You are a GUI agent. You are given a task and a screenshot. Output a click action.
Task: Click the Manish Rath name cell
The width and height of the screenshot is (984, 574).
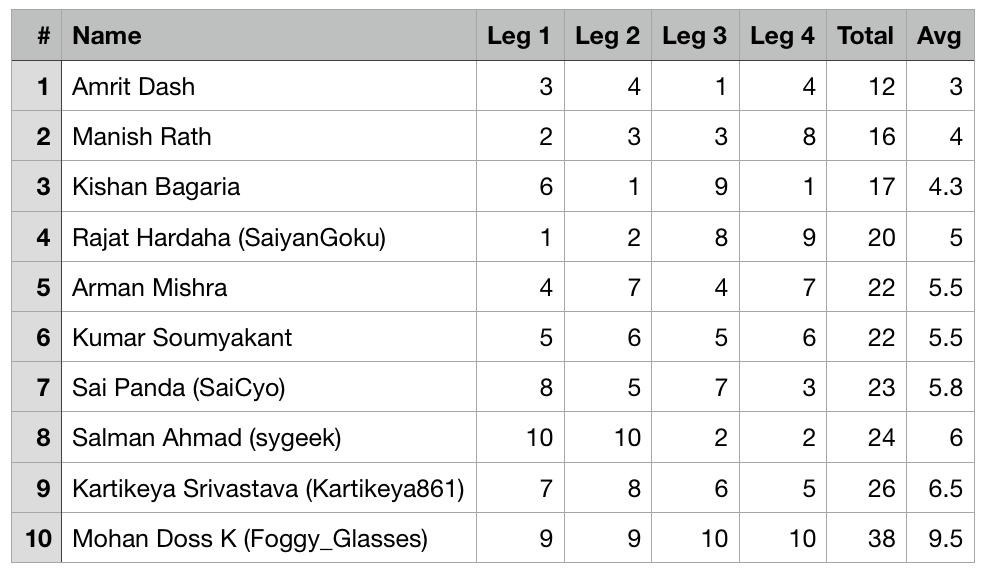click(142, 136)
